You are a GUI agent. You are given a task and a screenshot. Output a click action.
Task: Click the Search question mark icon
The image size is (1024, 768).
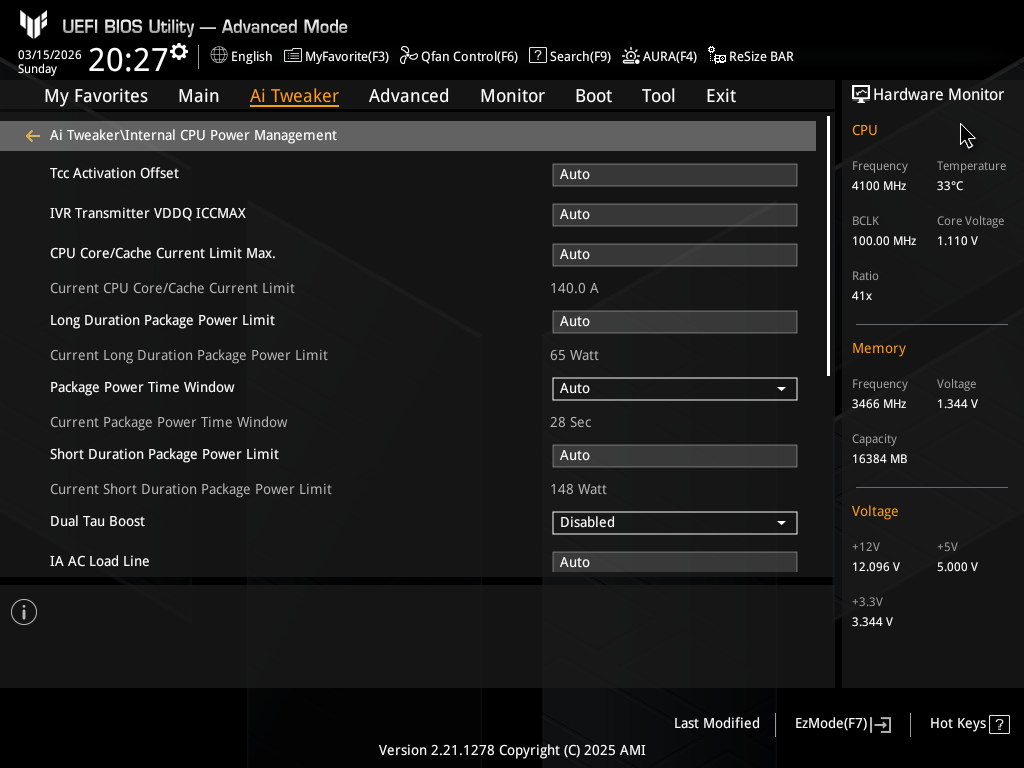(x=537, y=56)
